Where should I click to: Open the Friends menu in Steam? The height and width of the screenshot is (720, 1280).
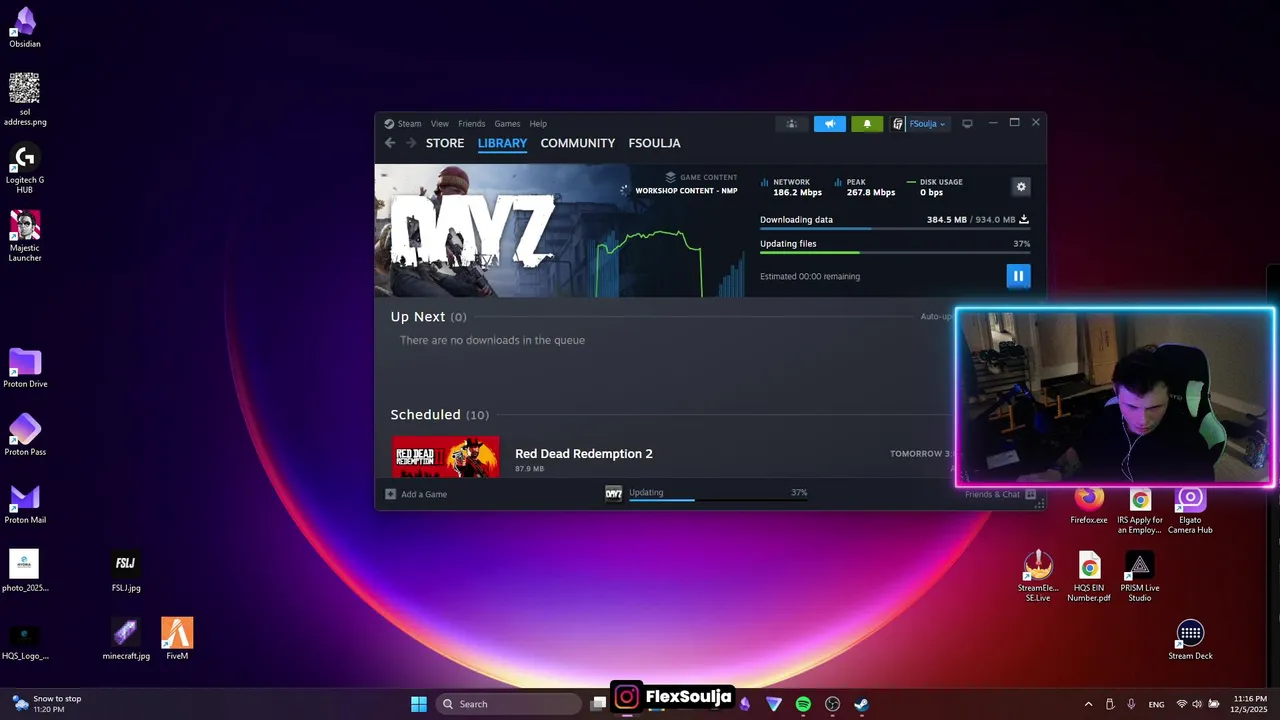pyautogui.click(x=471, y=124)
